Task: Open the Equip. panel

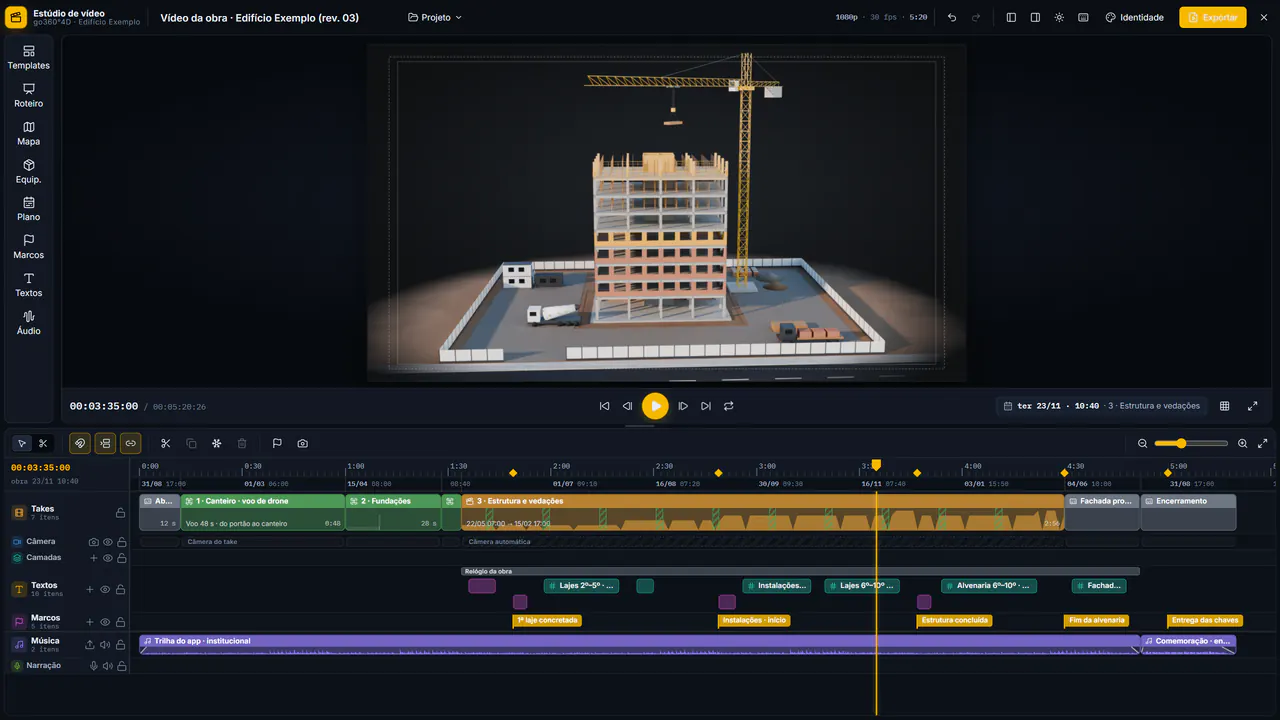Action: click(28, 171)
